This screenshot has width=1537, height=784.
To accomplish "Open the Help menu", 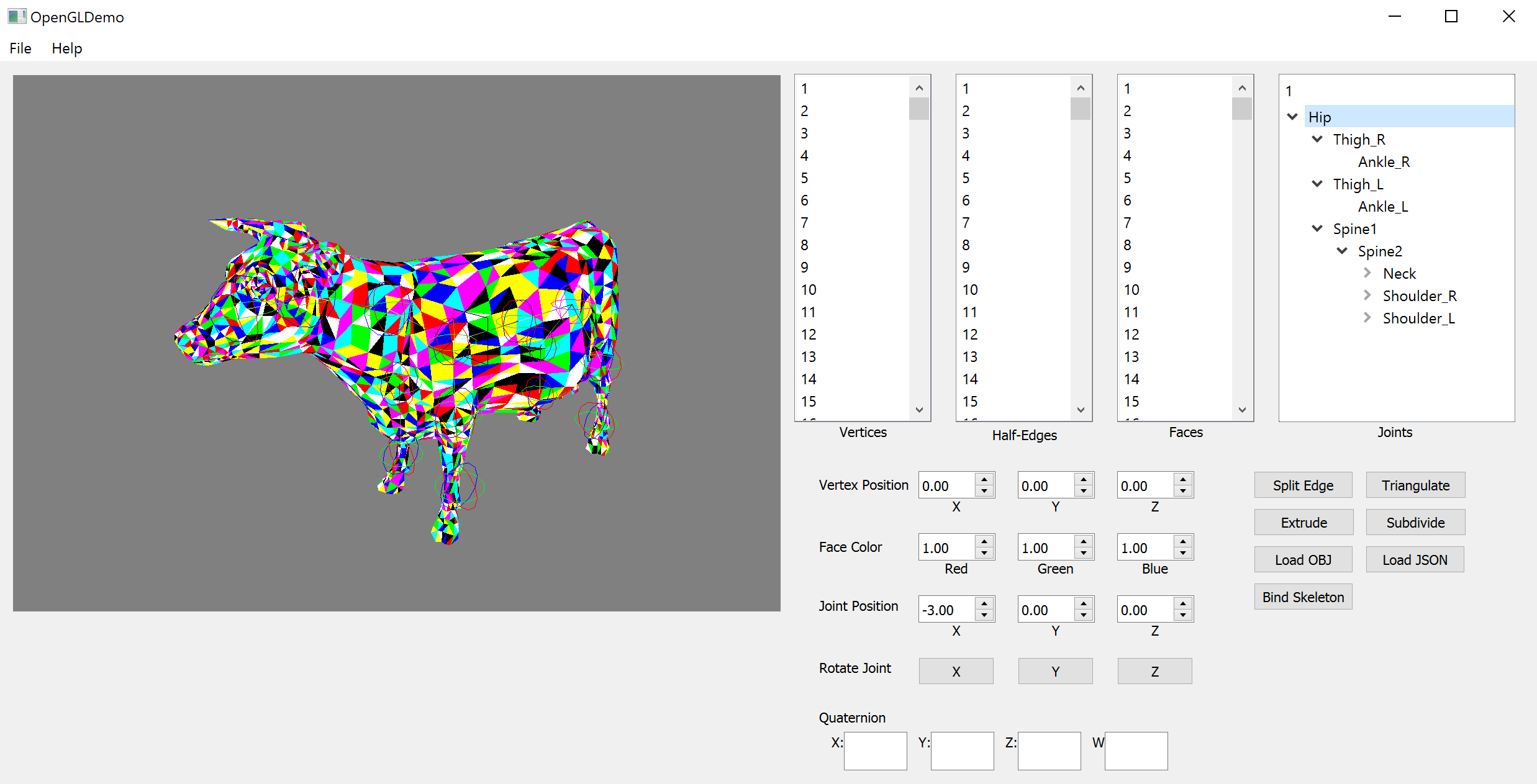I will click(66, 48).
